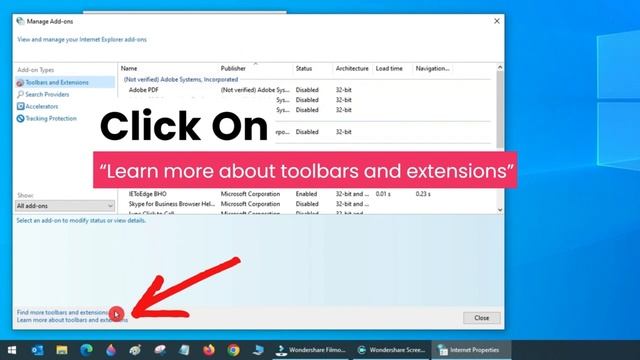Switch to Wondershare Screen recorder taskbar window

[x=391, y=350]
